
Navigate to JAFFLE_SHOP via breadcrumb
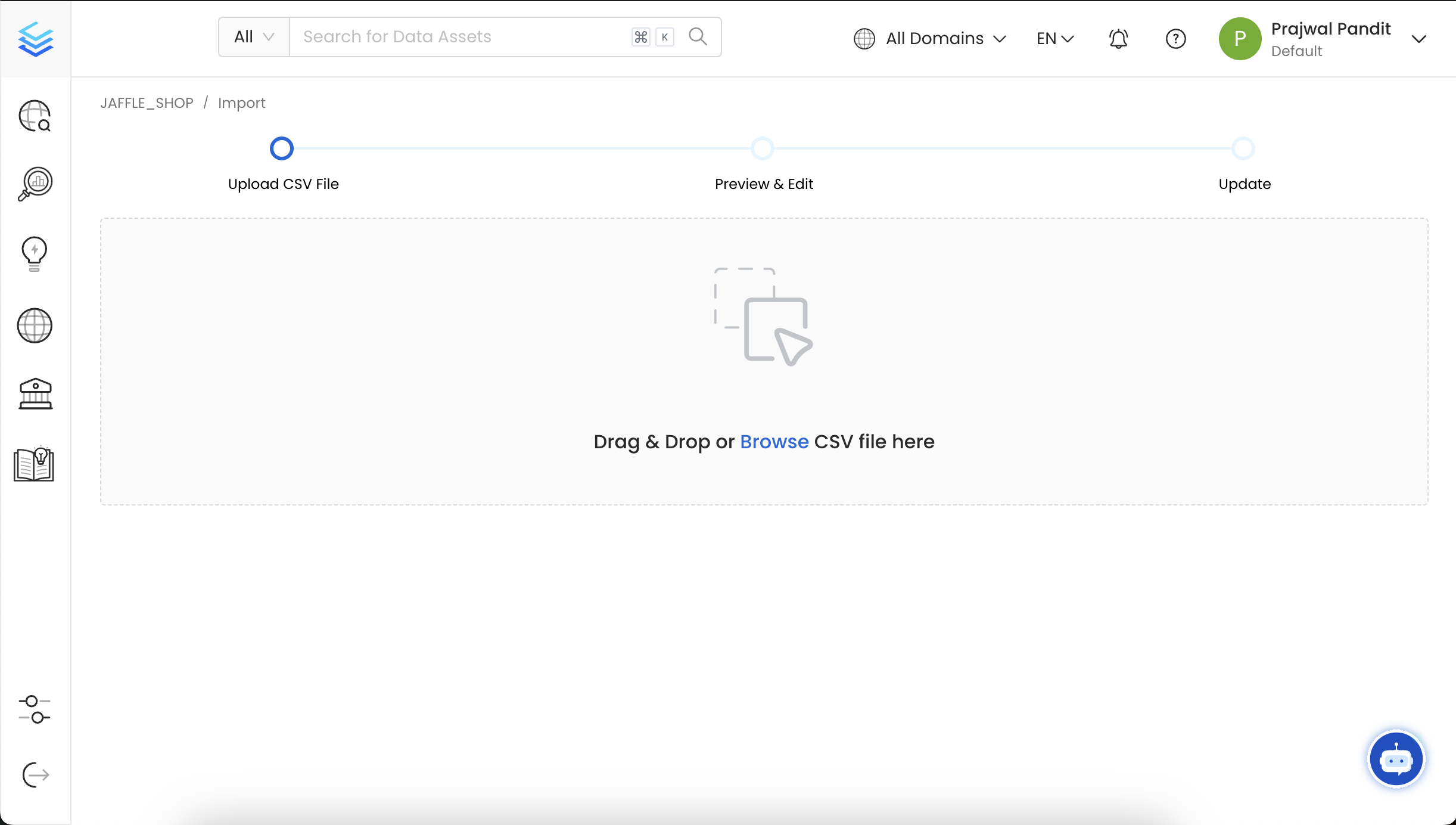point(147,103)
